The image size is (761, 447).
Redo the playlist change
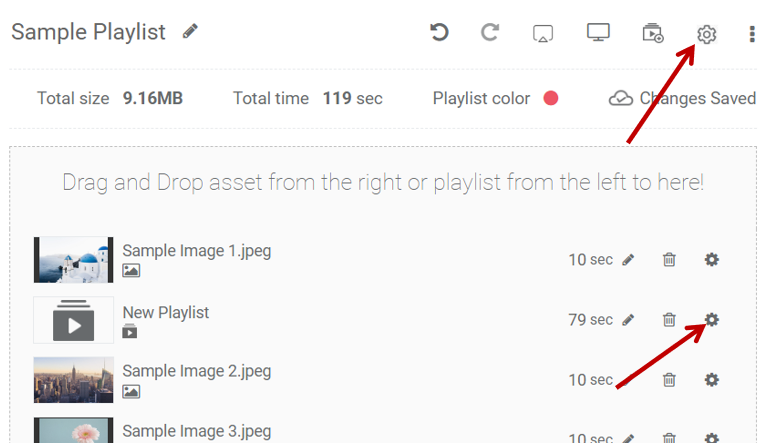[490, 33]
